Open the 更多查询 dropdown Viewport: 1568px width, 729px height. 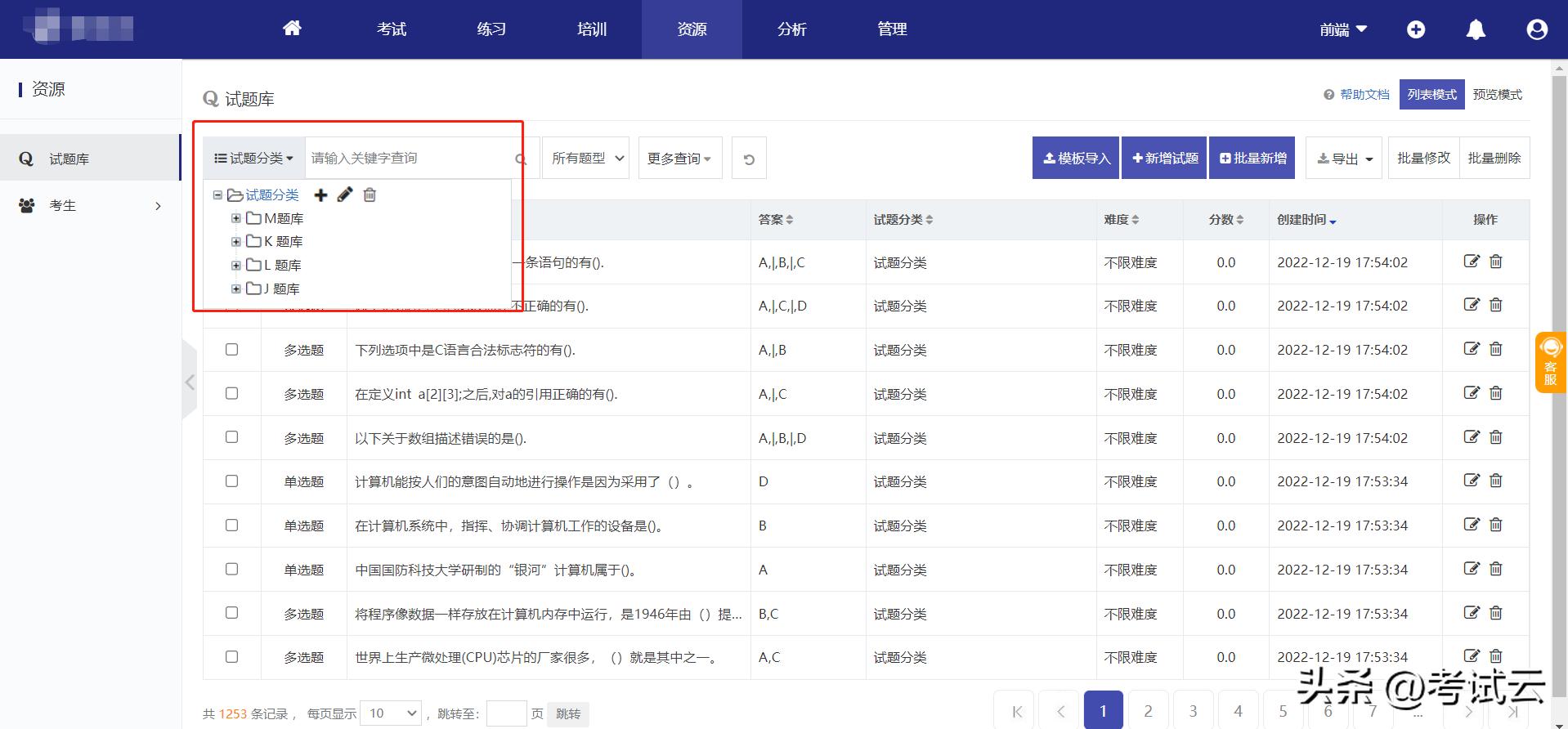(679, 159)
